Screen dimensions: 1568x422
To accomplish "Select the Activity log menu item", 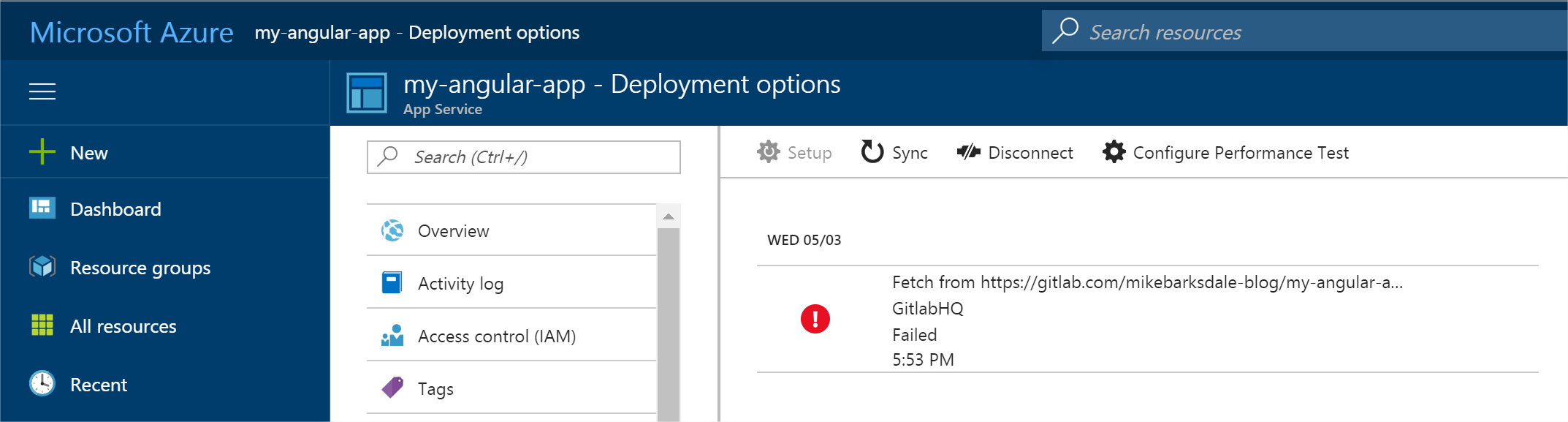I will 511,283.
